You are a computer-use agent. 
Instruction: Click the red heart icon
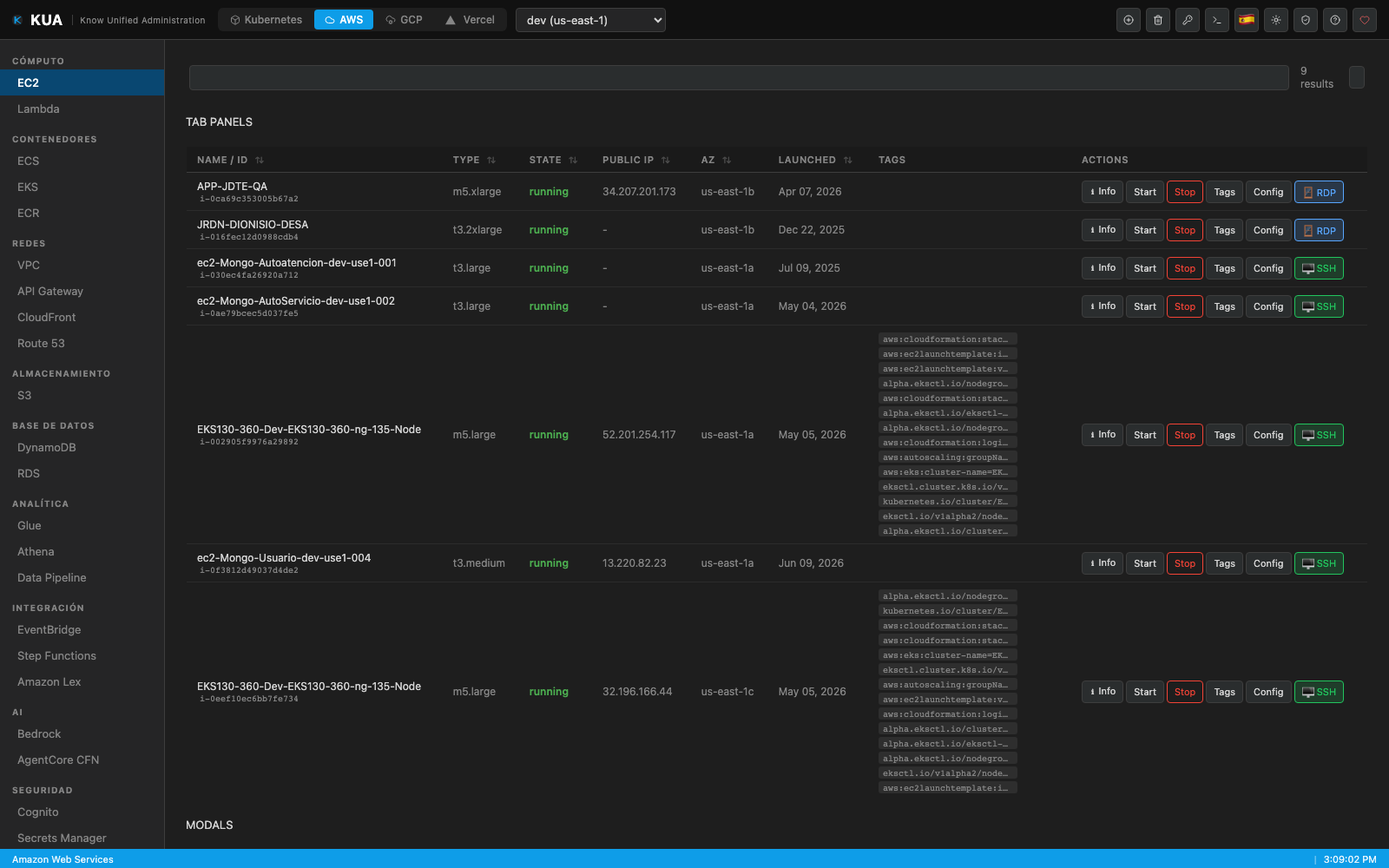(1365, 20)
